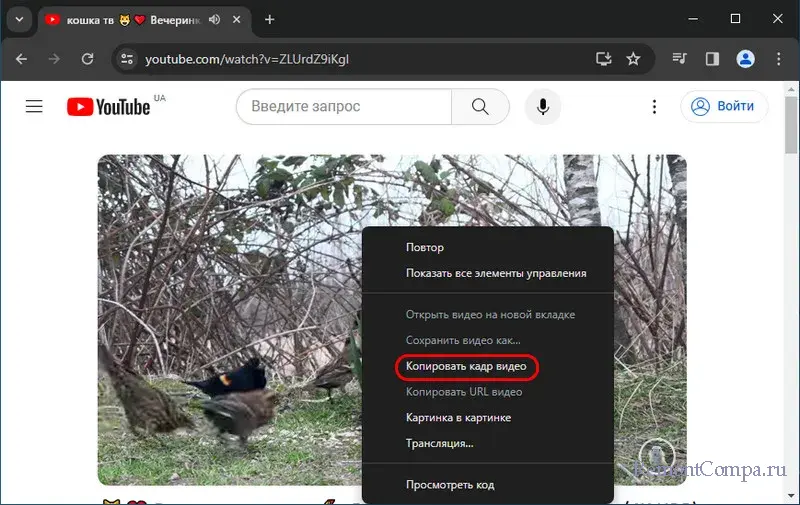Open Chrome media controls icon

[x=680, y=59]
